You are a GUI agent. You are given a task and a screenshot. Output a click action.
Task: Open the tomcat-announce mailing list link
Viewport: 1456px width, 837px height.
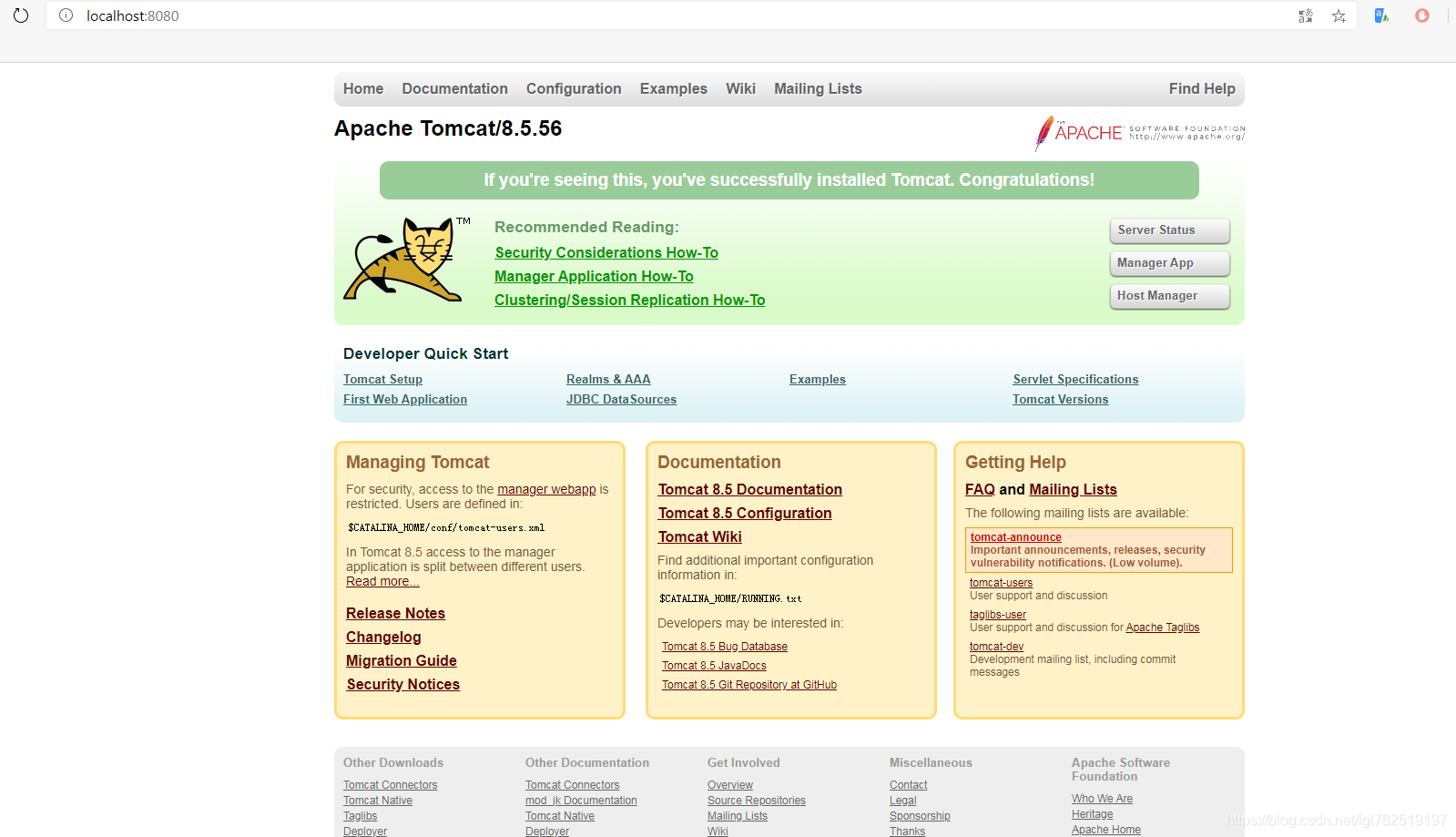pos(1015,537)
